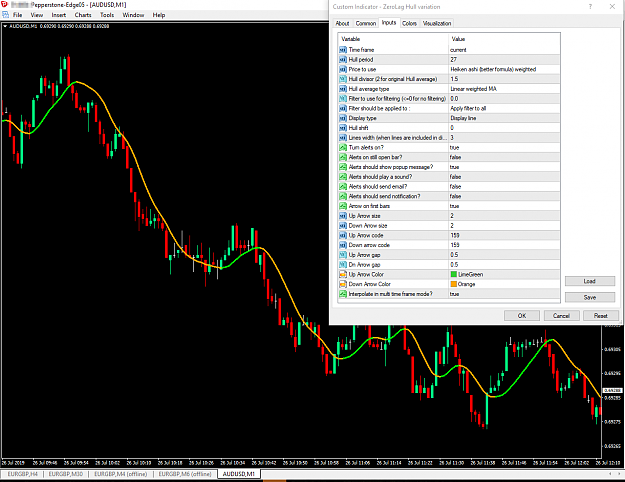Switch to the Visualization tab
The height and width of the screenshot is (482, 625).
437,23
